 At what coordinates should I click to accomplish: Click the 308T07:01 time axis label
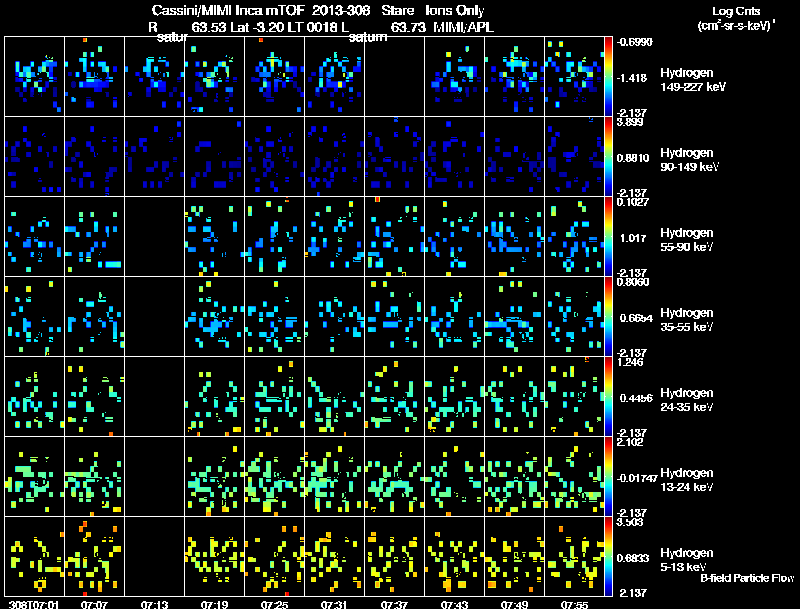coord(34,604)
